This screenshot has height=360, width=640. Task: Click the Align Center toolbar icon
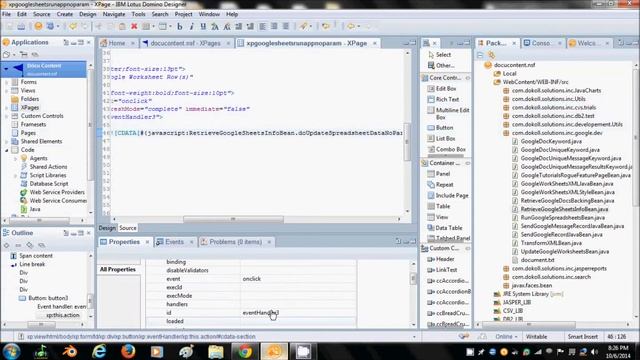tap(274, 27)
